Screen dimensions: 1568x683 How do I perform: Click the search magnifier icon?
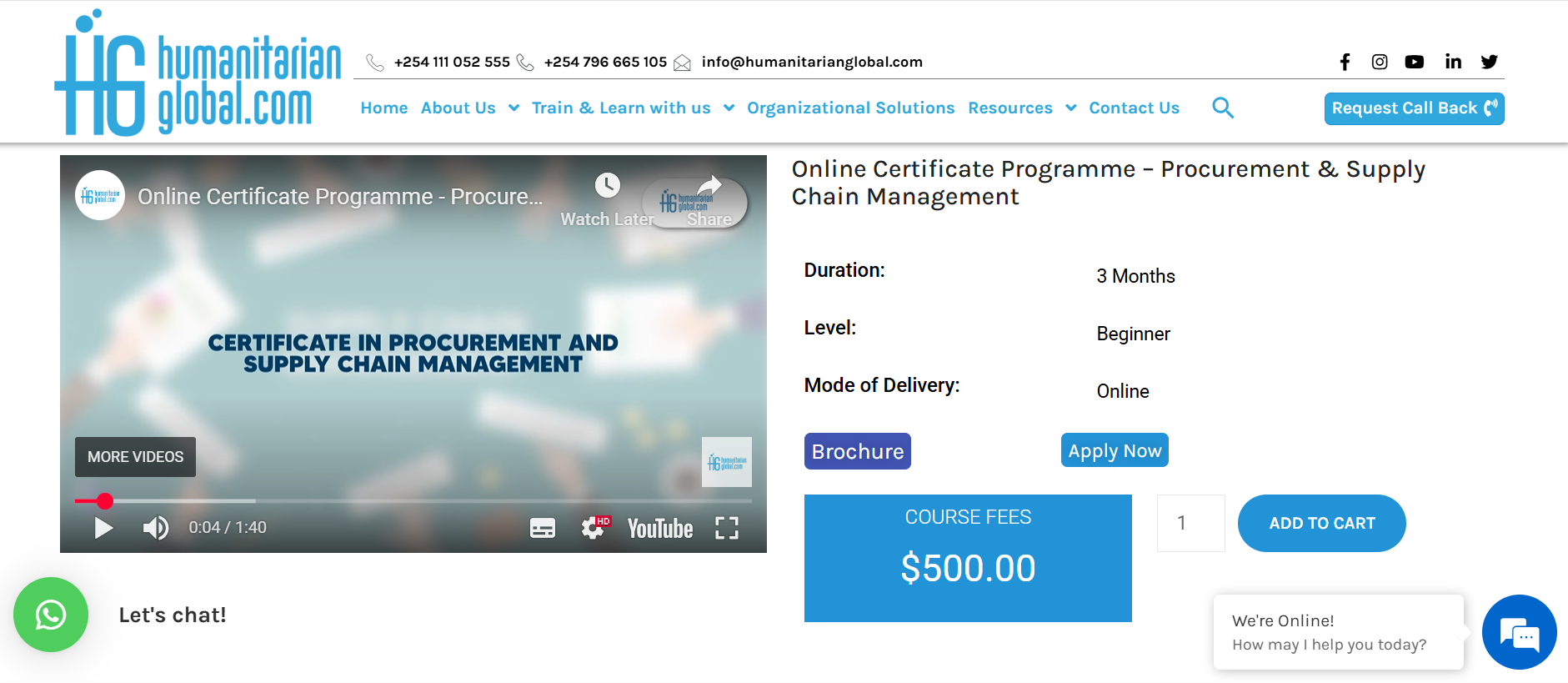tap(1222, 108)
